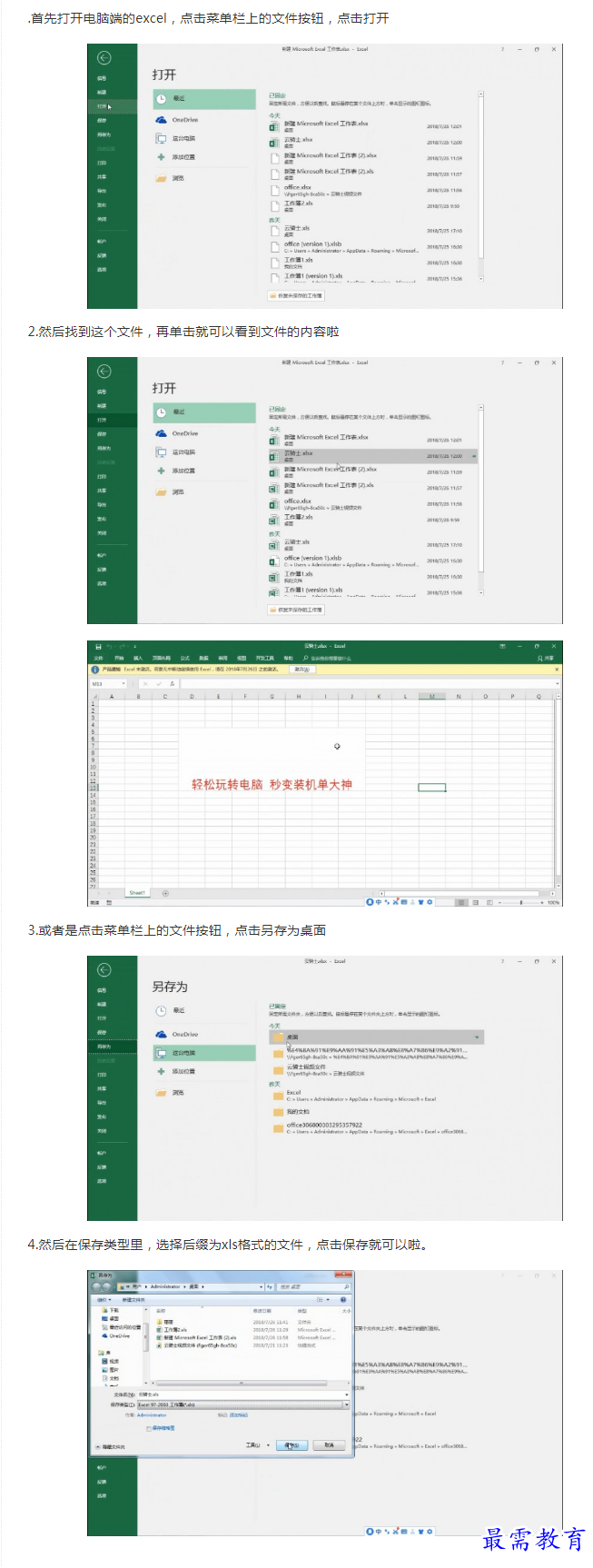Viewport: 593px width, 1568px height.
Task: Open the 工具 dropdown in the save dialog
Action: point(258,1444)
